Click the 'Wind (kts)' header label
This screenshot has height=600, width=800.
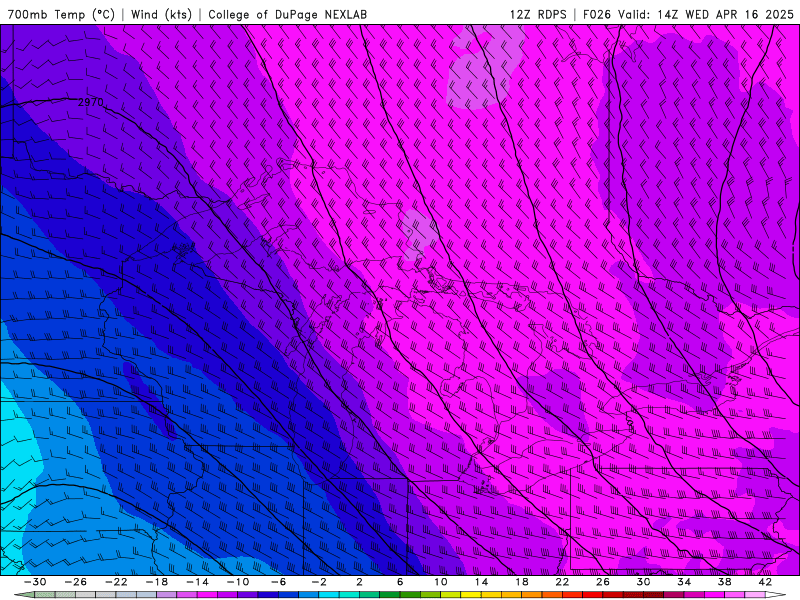coord(162,14)
